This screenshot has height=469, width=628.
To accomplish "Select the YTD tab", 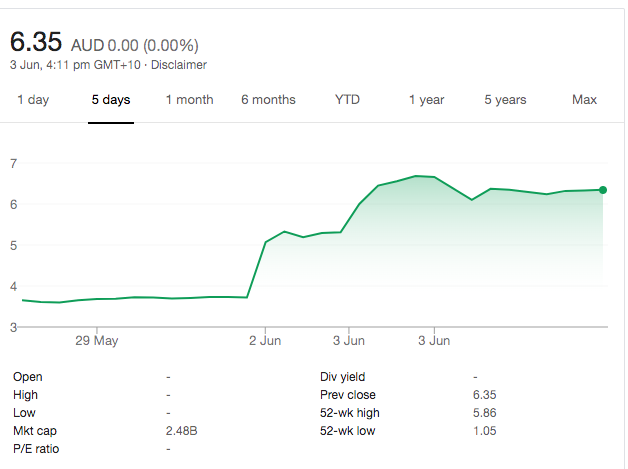I will [x=347, y=100].
